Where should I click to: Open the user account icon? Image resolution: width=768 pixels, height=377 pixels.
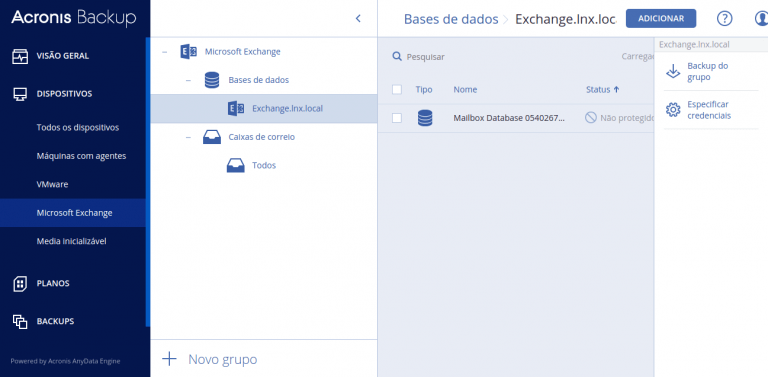pos(761,19)
